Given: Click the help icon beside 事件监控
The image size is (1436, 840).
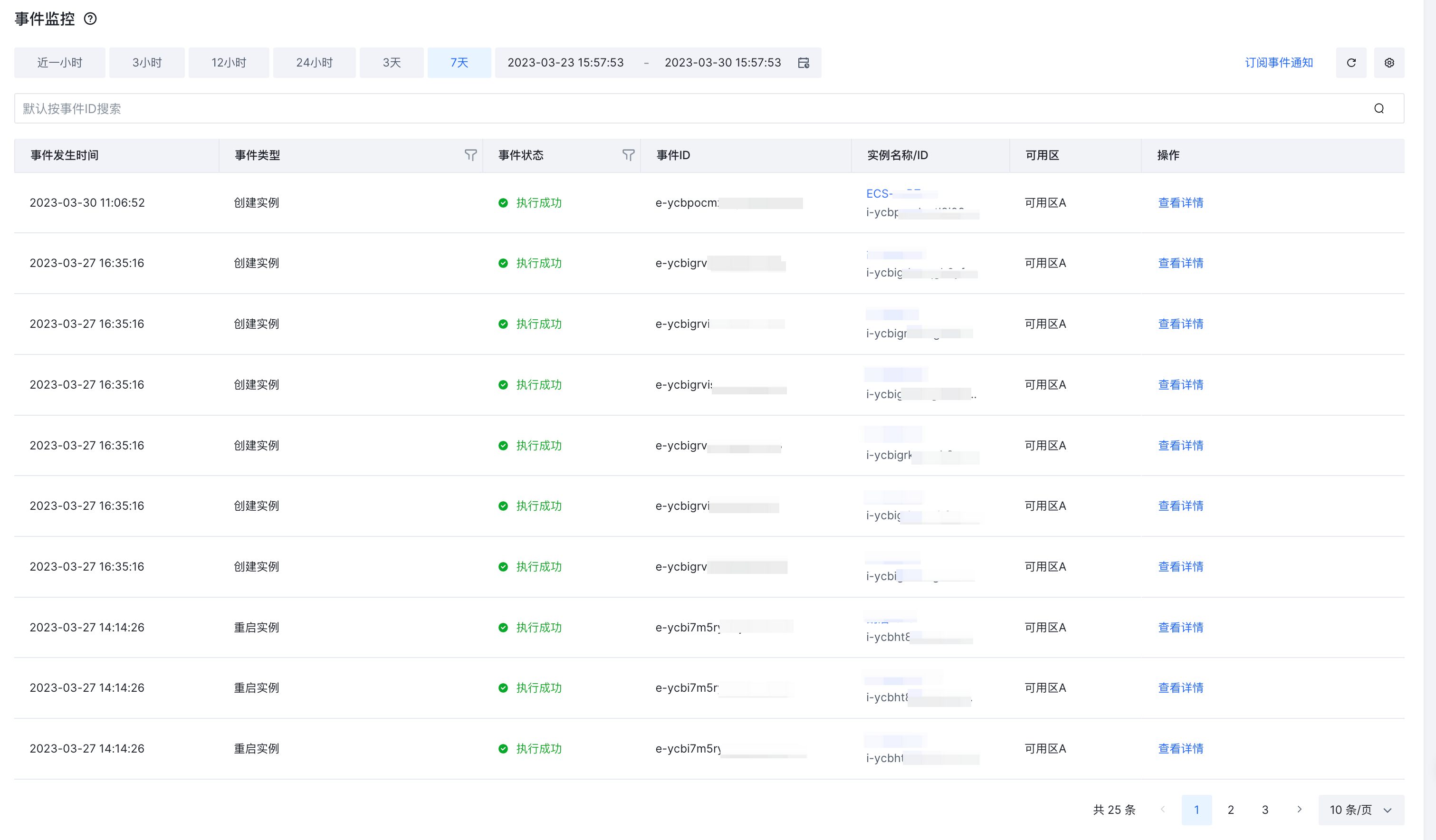Looking at the screenshot, I should [90, 19].
